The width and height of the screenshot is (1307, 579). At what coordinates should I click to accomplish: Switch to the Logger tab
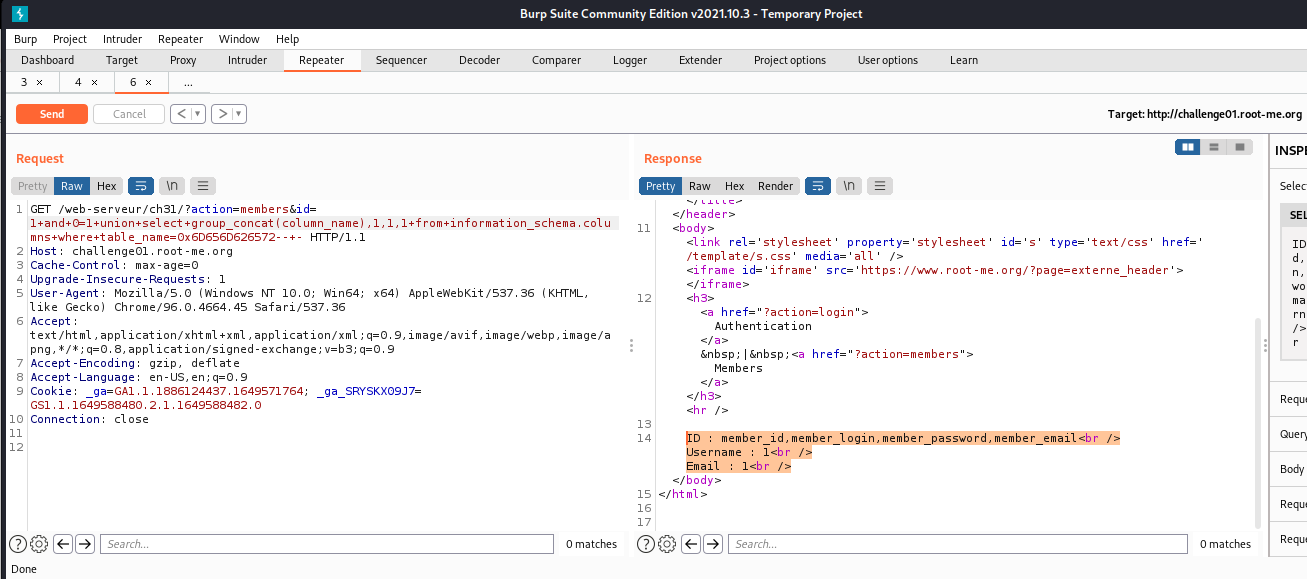point(630,60)
